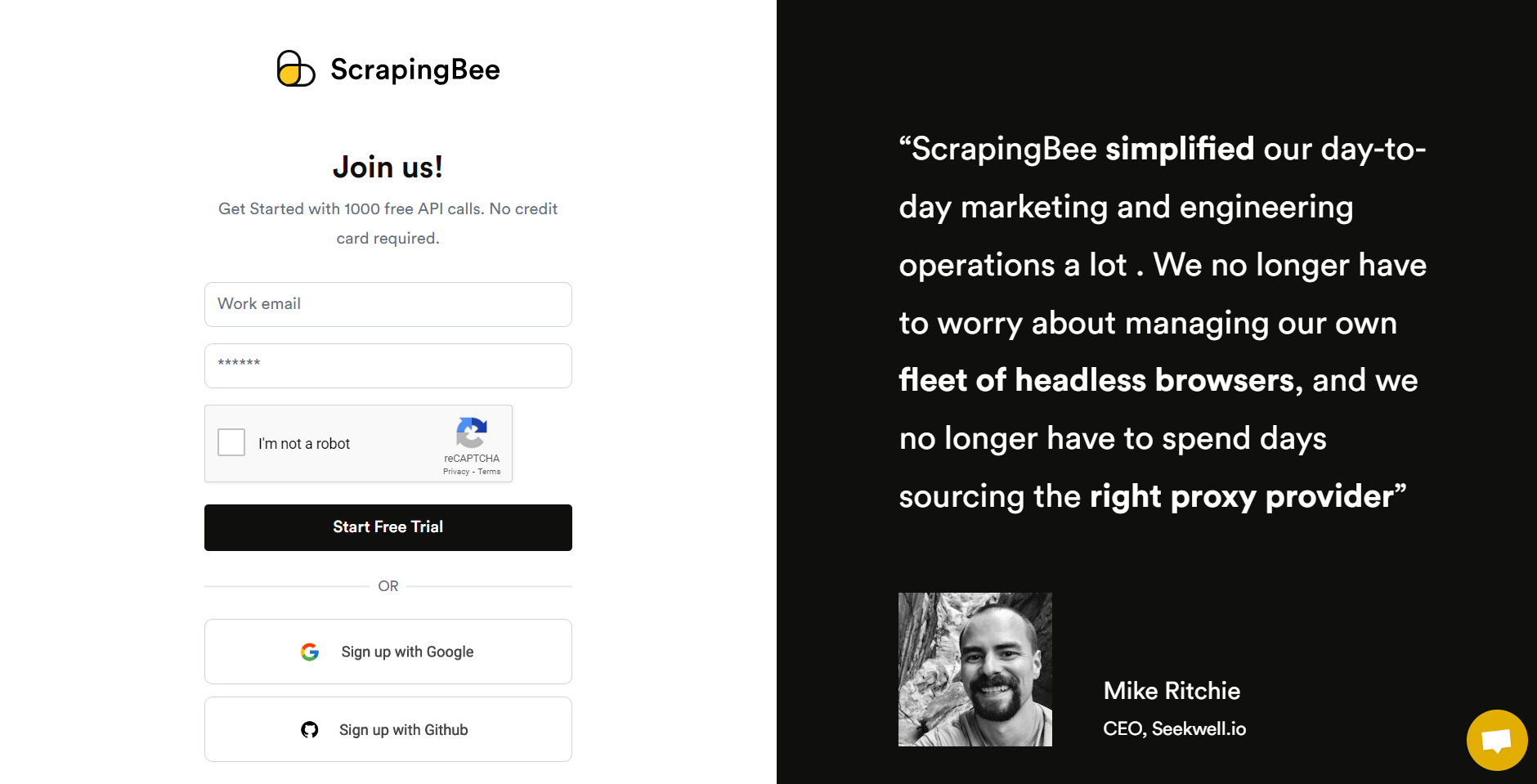Check the "I'm not a robot" box
This screenshot has height=784, width=1537.
[x=231, y=442]
